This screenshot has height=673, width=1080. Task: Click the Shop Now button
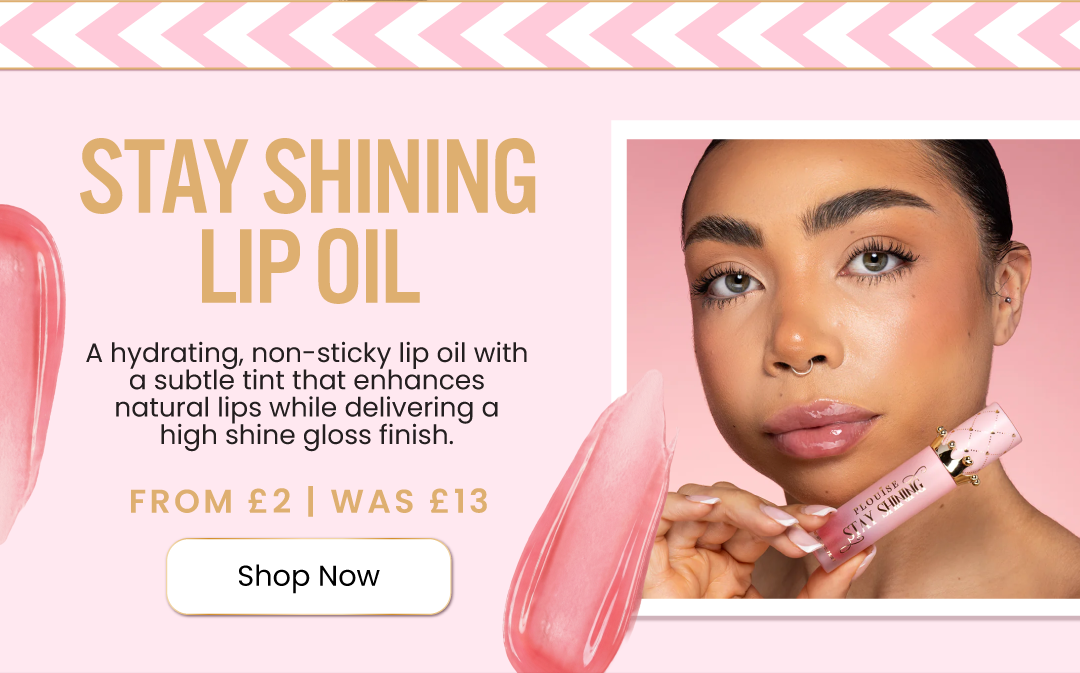click(309, 577)
